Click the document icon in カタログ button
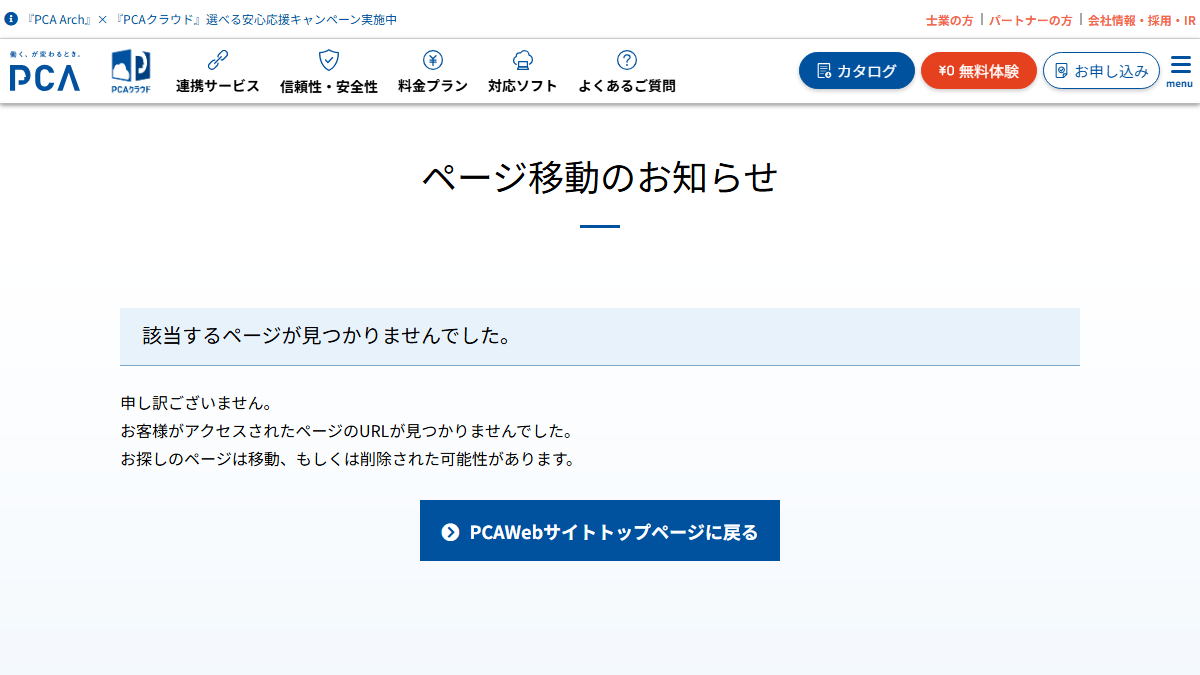This screenshot has height=675, width=1200. coord(824,71)
